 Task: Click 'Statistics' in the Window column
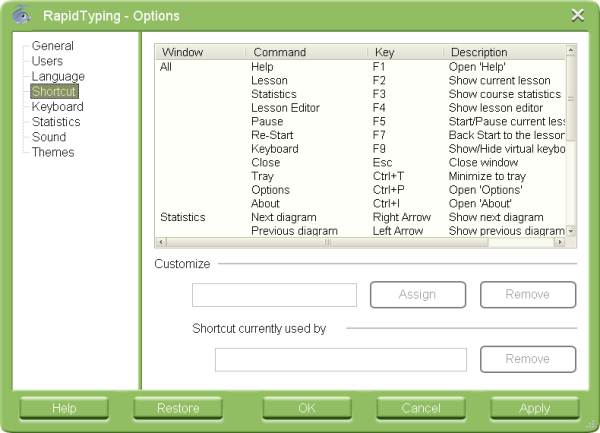tap(183, 217)
